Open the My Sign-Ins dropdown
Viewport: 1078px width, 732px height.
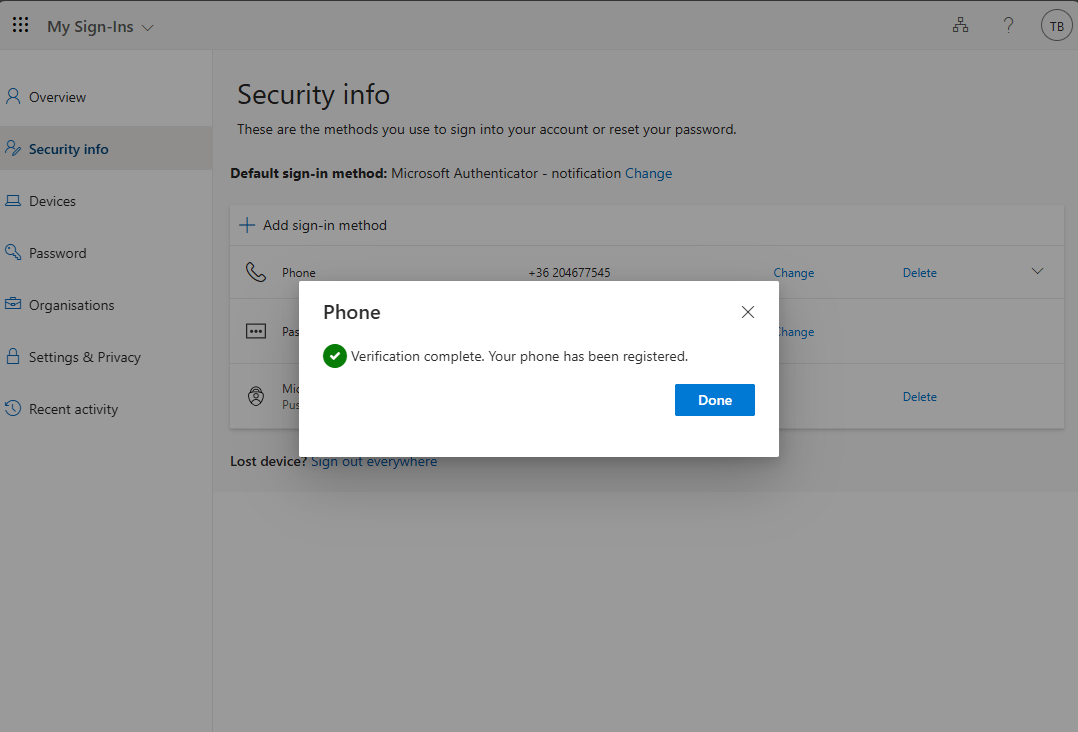(x=100, y=27)
